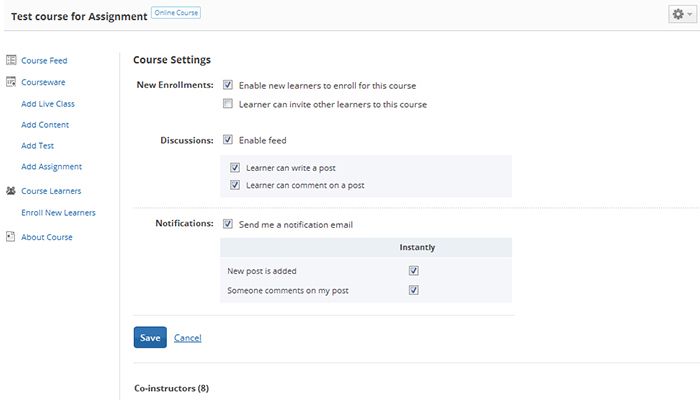Screen dimensions: 700x400
Task: Click the About Course sidebar icon
Action: pos(10,237)
